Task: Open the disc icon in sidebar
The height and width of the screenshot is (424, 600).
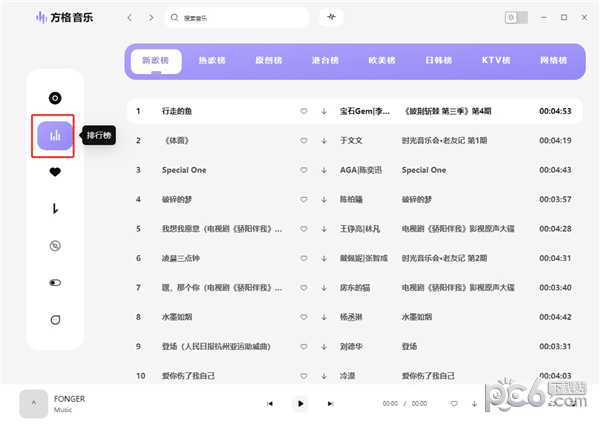Action: click(x=55, y=98)
